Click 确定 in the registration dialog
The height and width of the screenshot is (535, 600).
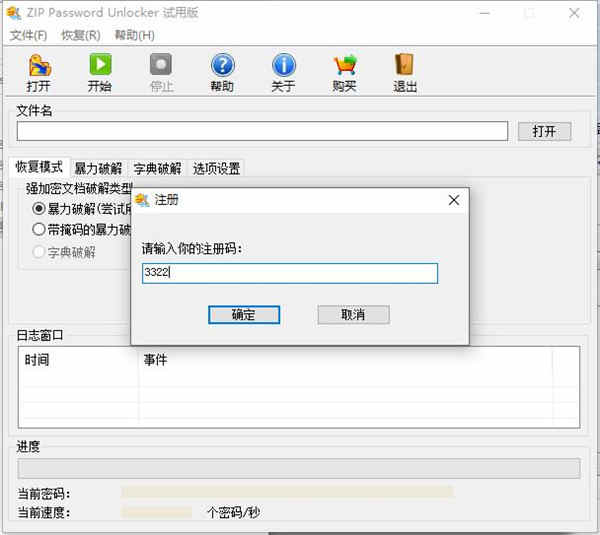click(x=244, y=315)
